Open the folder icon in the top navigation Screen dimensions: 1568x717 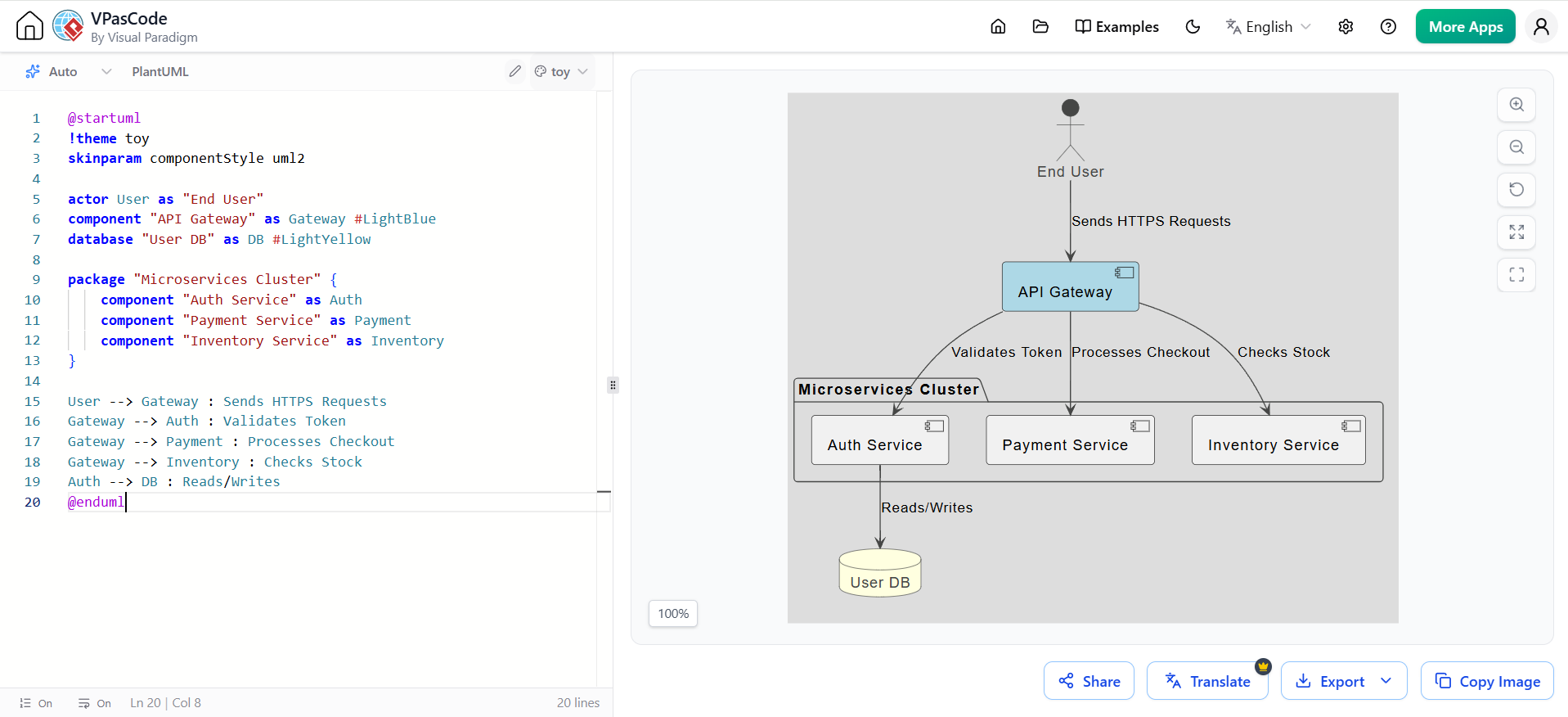tap(1040, 27)
